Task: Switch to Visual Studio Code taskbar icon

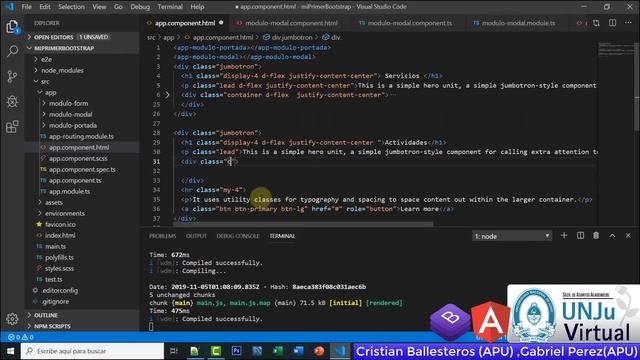Action: 340,351
